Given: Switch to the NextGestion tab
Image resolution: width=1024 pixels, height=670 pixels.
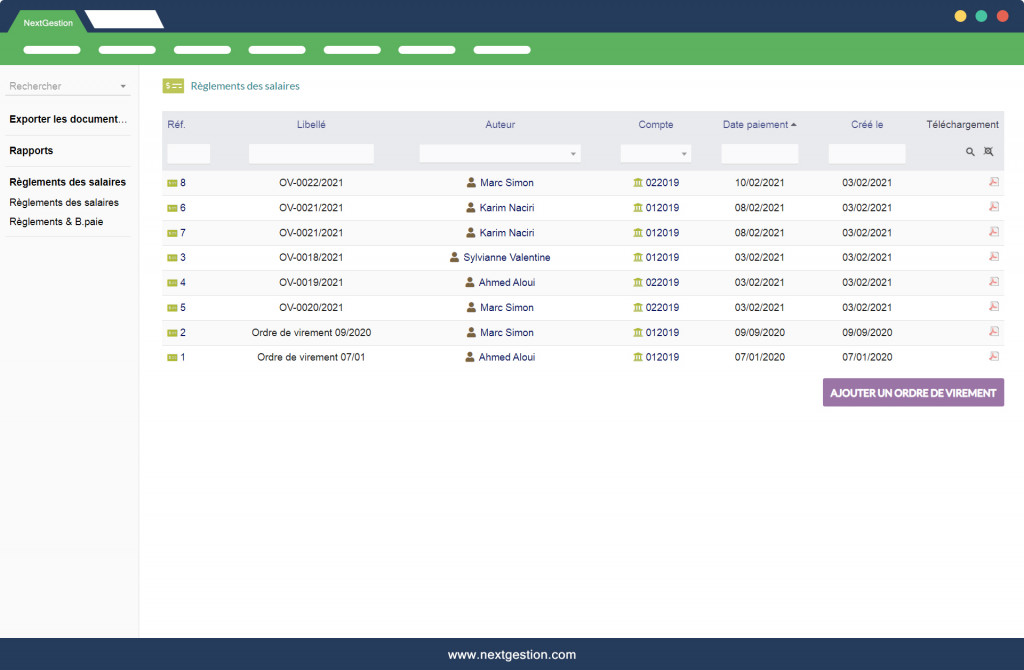Looking at the screenshot, I should click(x=48, y=22).
